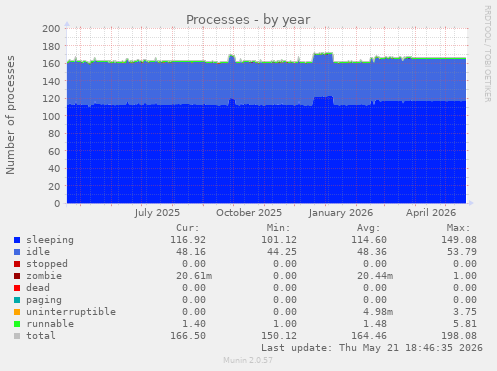Viewport: 497px width, 371px height.
Task: Click sleeping current value 116.92
Action: [188, 240]
